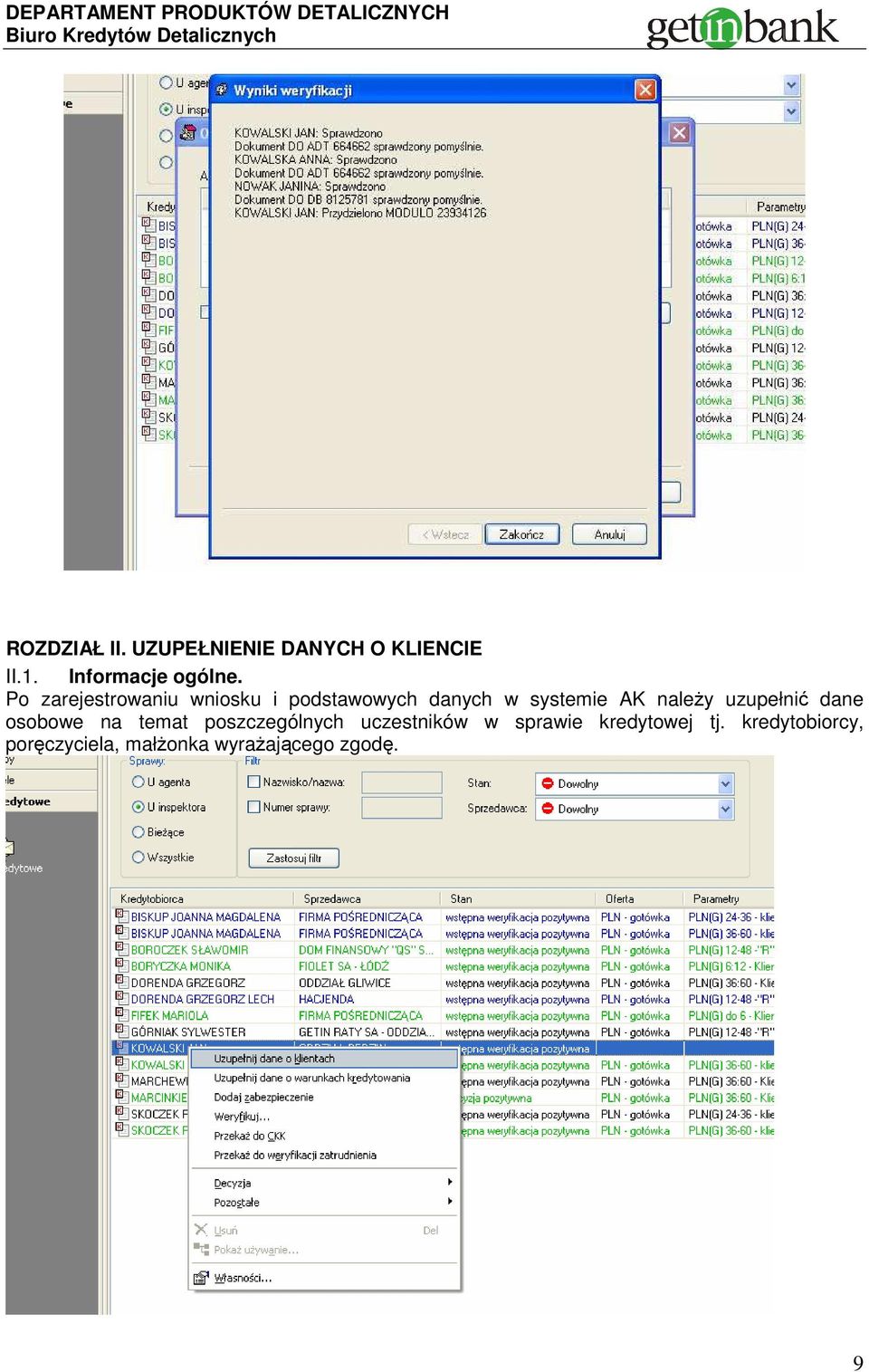Click the line NOWAK JANINA: Sprawdzono
The width and height of the screenshot is (869, 1372).
click(310, 187)
